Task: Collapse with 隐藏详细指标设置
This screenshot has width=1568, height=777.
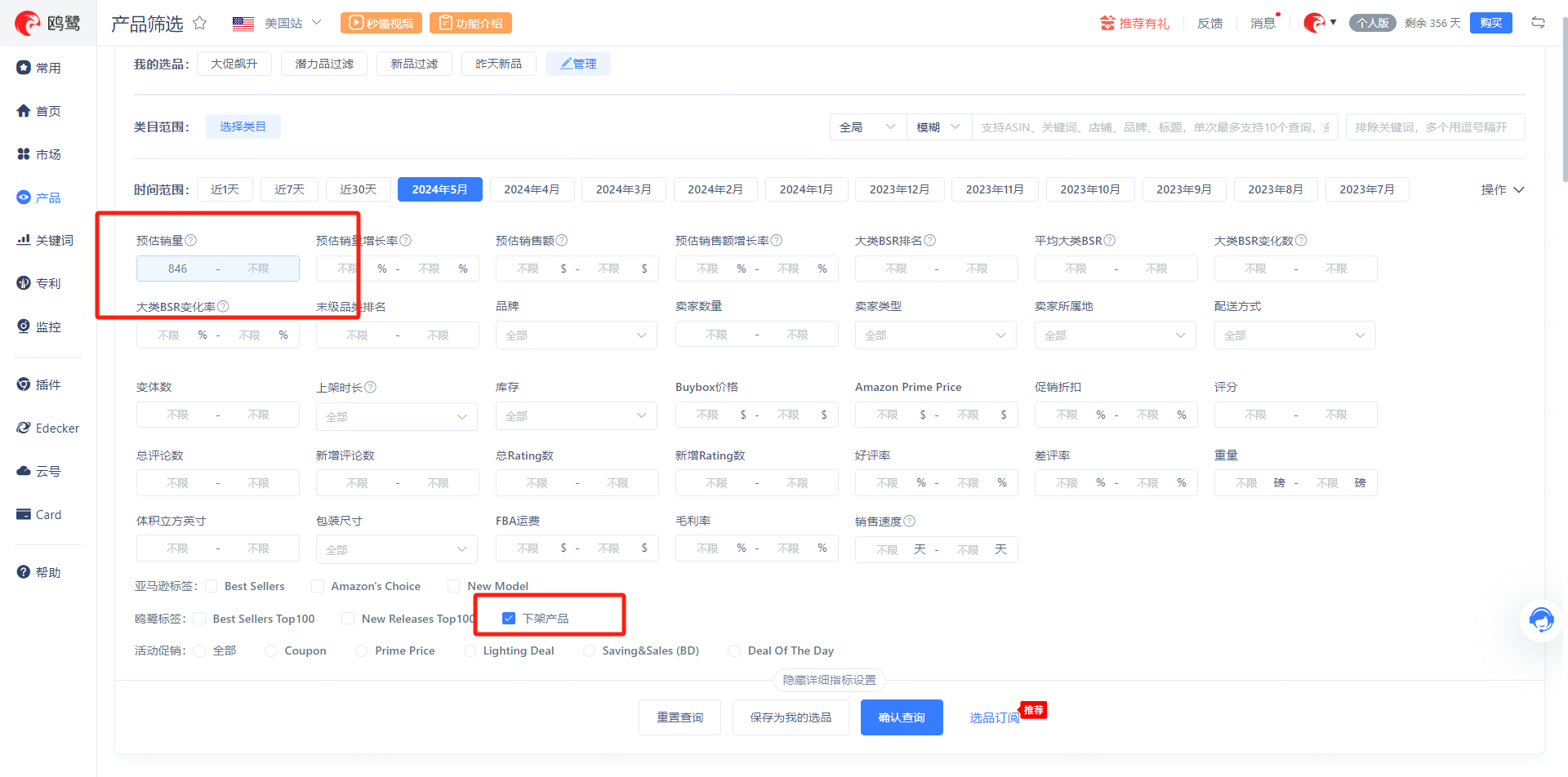Action: click(830, 680)
